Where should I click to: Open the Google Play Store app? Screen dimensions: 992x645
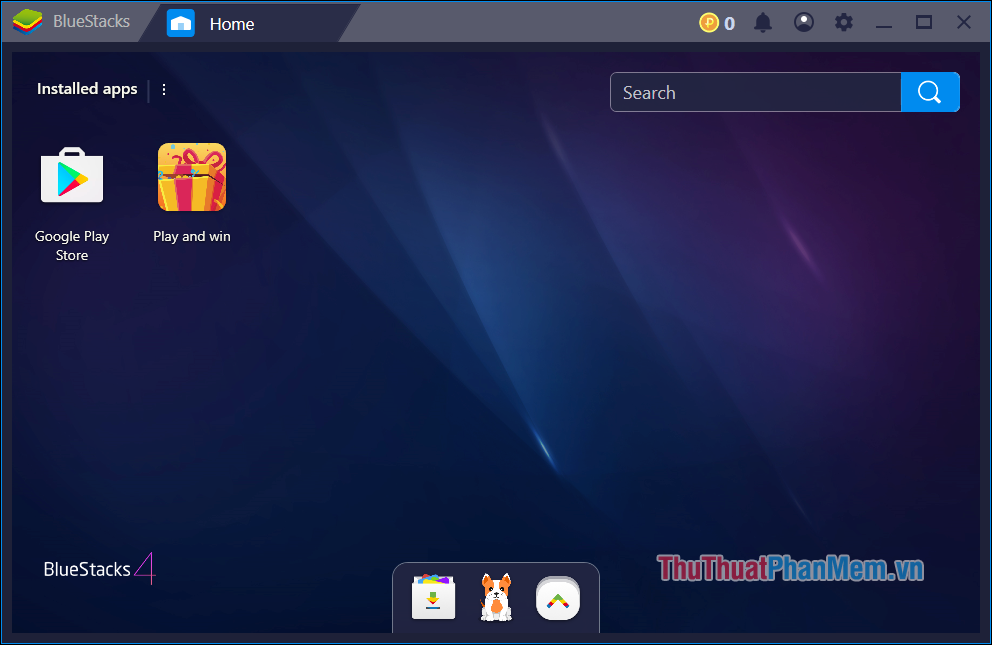coord(71,177)
